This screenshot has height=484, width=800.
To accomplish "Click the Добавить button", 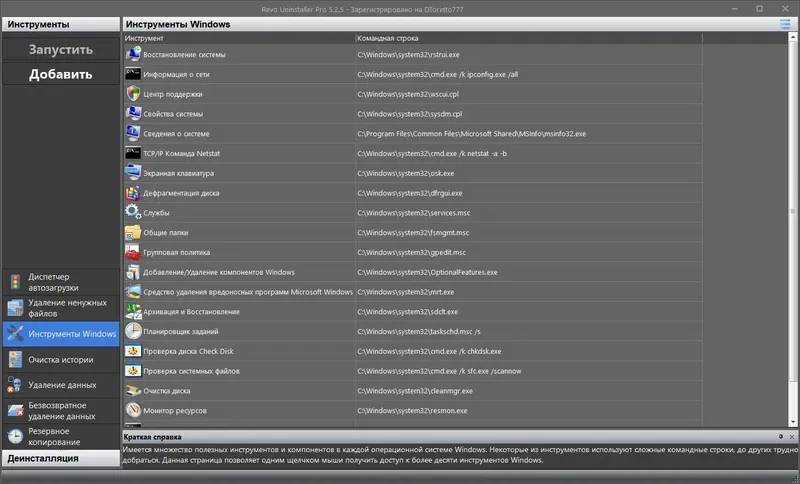I will [61, 74].
